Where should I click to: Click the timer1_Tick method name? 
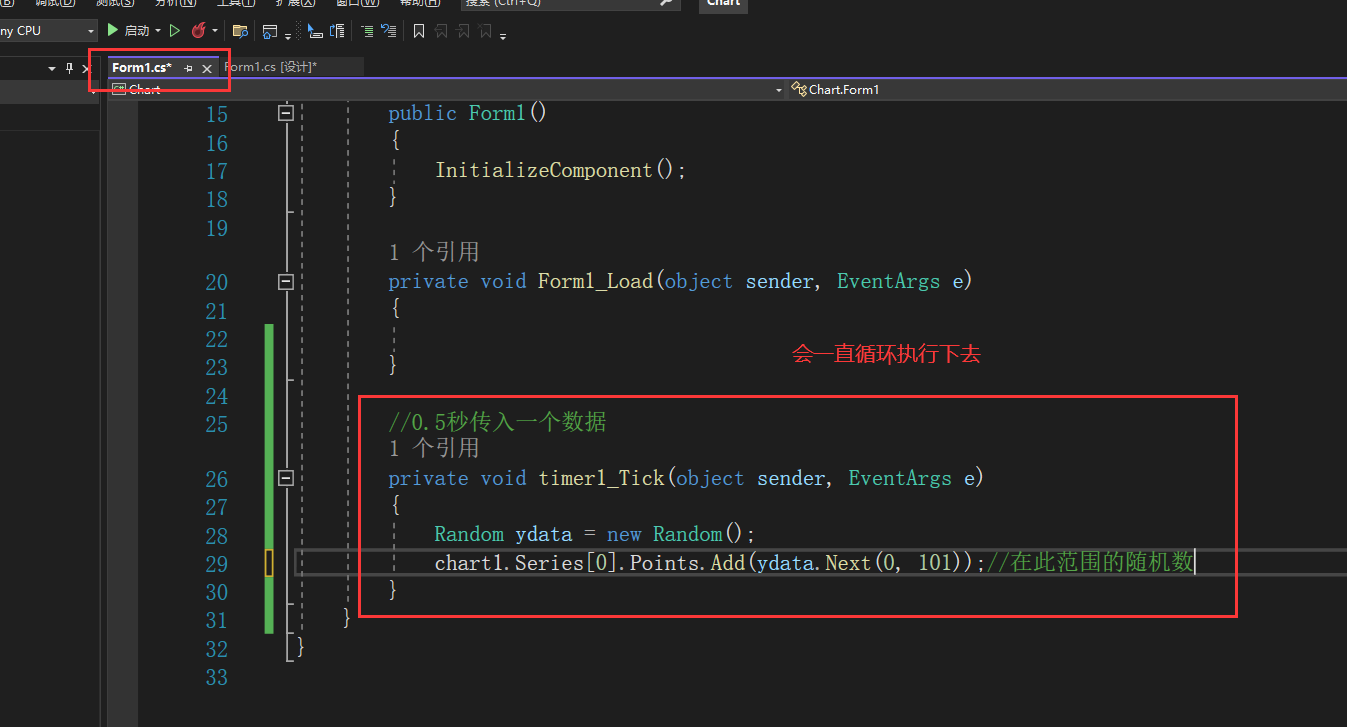pyautogui.click(x=602, y=478)
